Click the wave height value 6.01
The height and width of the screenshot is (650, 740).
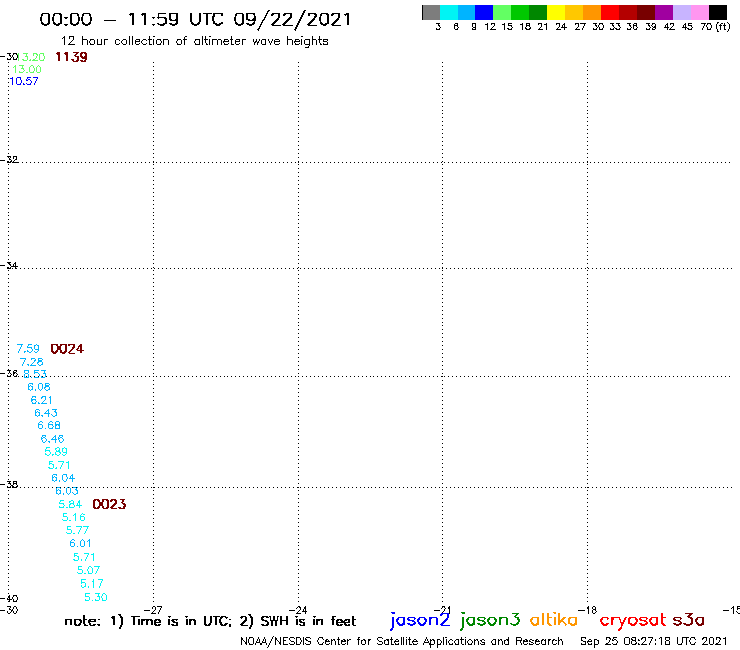tap(80, 543)
